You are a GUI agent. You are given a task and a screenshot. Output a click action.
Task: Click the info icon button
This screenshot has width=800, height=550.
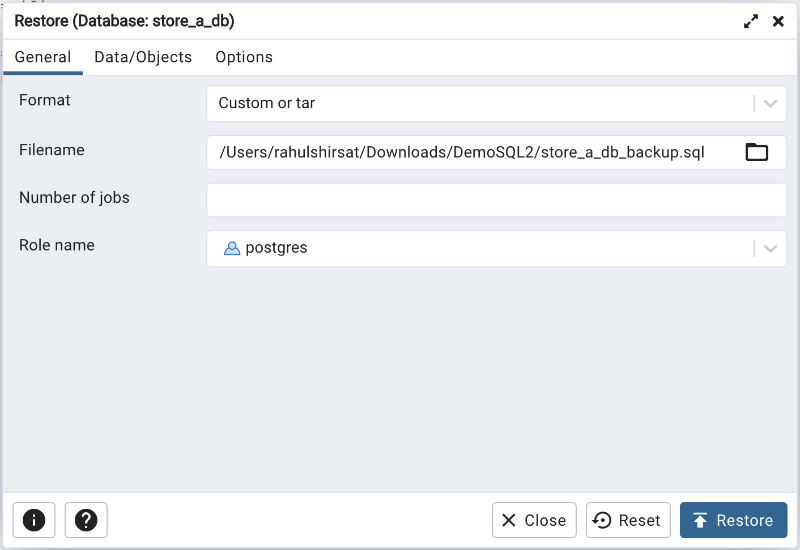pos(34,520)
